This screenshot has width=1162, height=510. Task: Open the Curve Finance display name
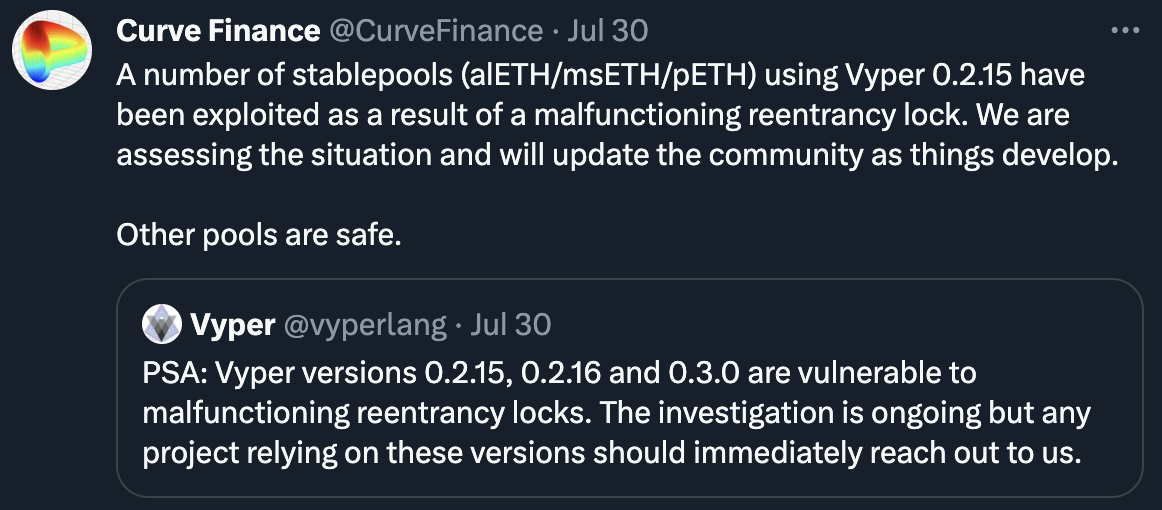coord(218,31)
